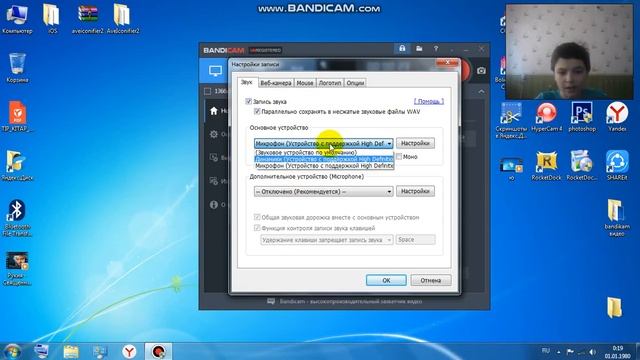Click the volume icon in system tray
This screenshot has height=360, width=640.
point(593,351)
